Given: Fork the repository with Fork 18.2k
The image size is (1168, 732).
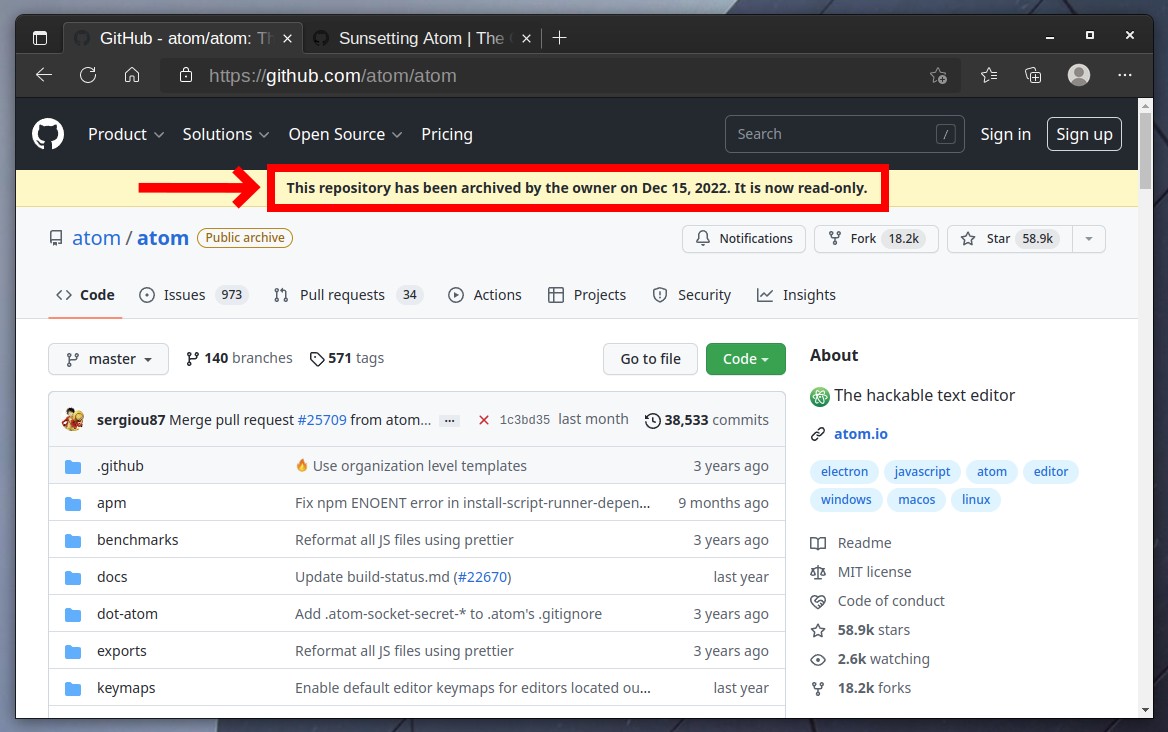Looking at the screenshot, I should click(876, 238).
